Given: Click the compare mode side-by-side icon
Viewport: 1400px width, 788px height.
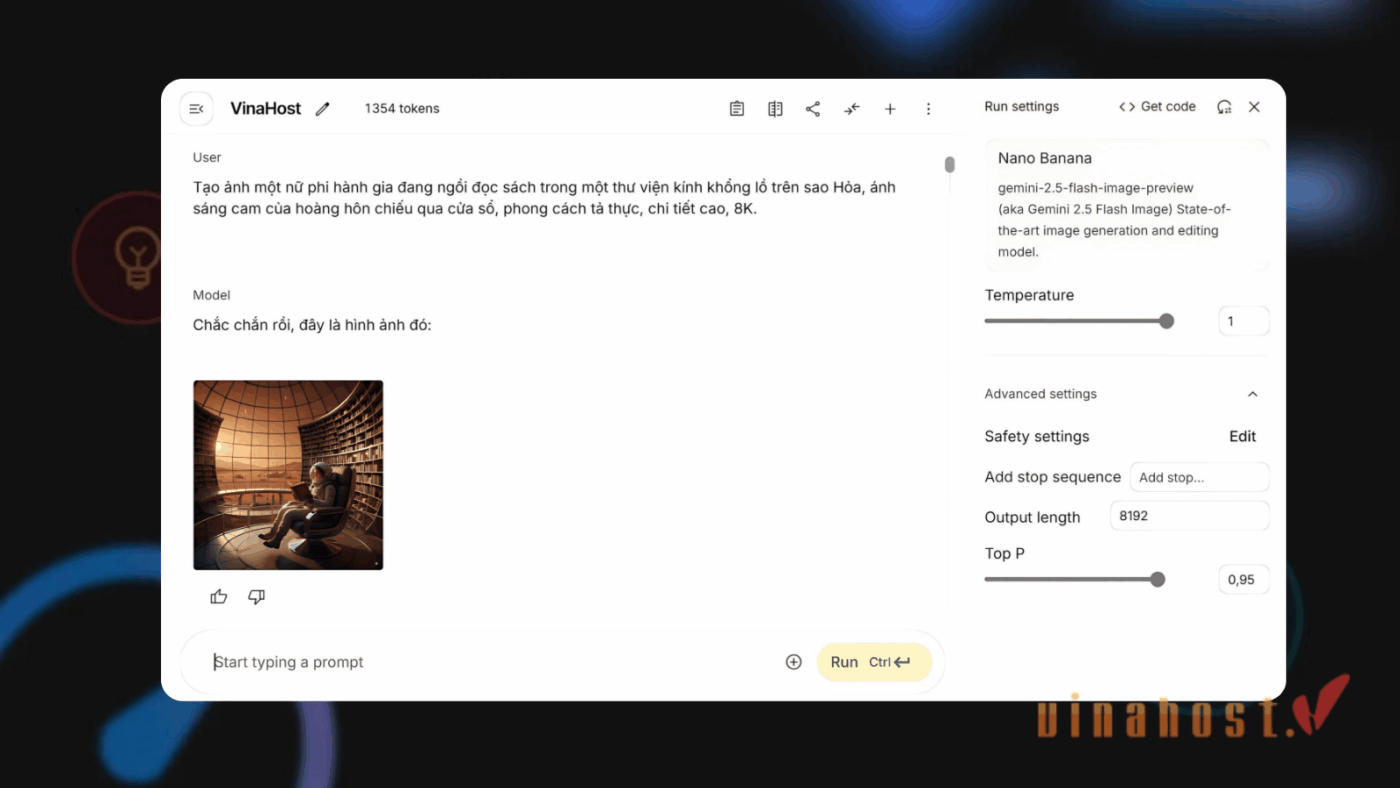Looking at the screenshot, I should pos(775,109).
